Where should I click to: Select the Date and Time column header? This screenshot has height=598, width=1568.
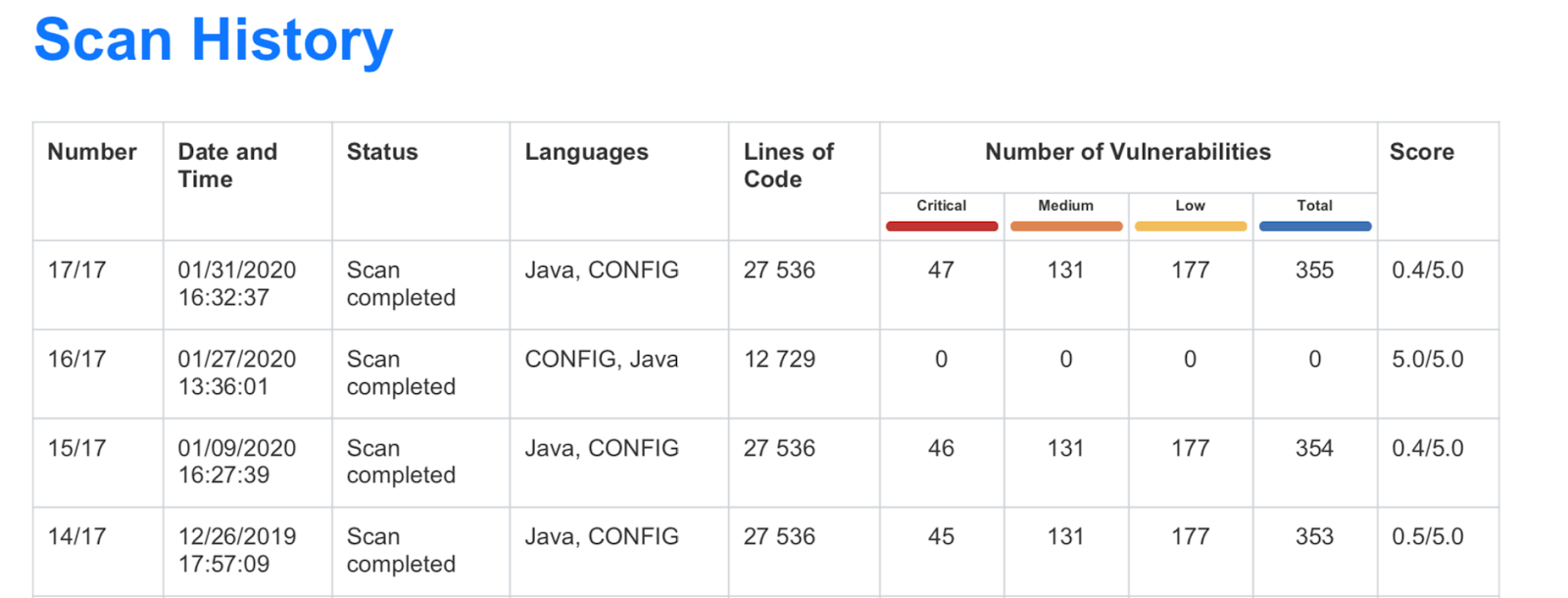227,166
